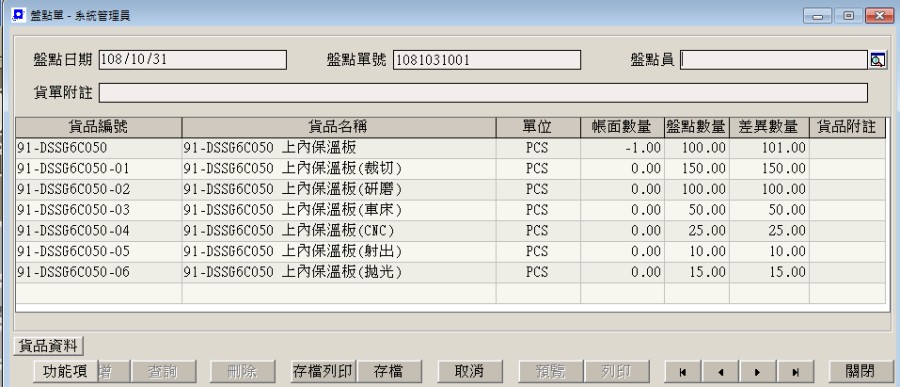Click the 取消 cancel button
Viewport: 900px width, 387px height.
click(x=470, y=371)
